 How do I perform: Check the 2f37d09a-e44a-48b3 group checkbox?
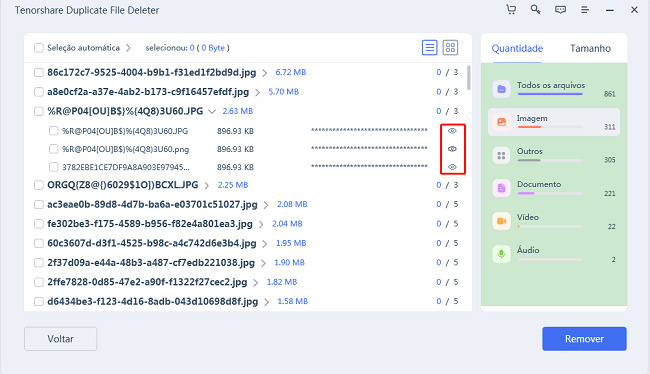click(x=39, y=263)
